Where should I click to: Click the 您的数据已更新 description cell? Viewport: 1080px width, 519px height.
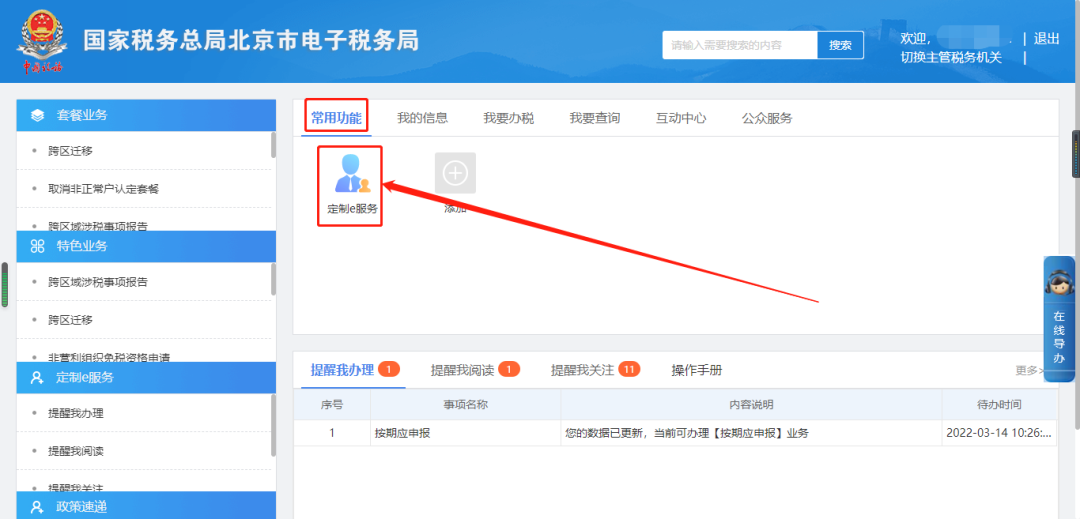point(751,433)
